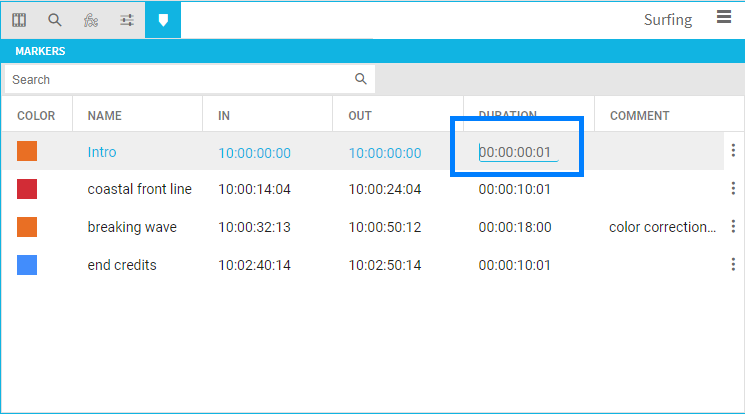Select the breaking wave color correction comment
The height and width of the screenshot is (414, 745).
(662, 227)
